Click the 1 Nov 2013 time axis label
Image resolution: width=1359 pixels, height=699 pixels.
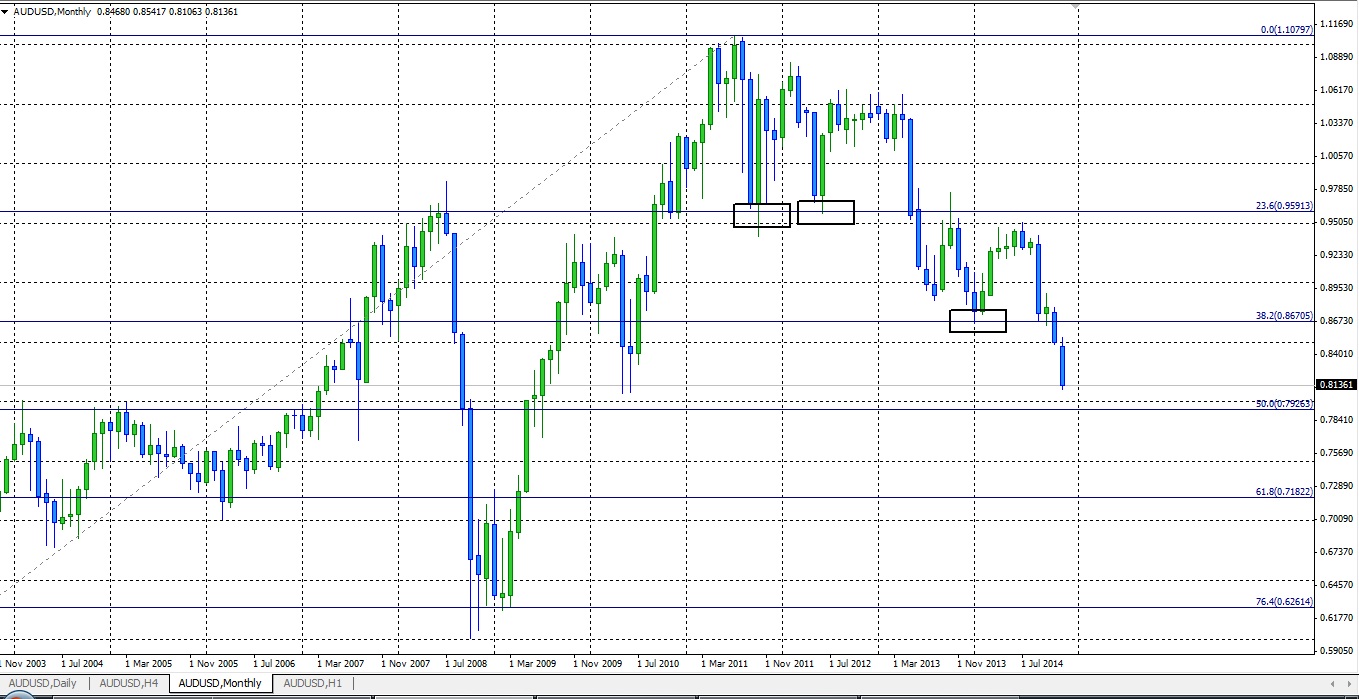click(x=981, y=663)
